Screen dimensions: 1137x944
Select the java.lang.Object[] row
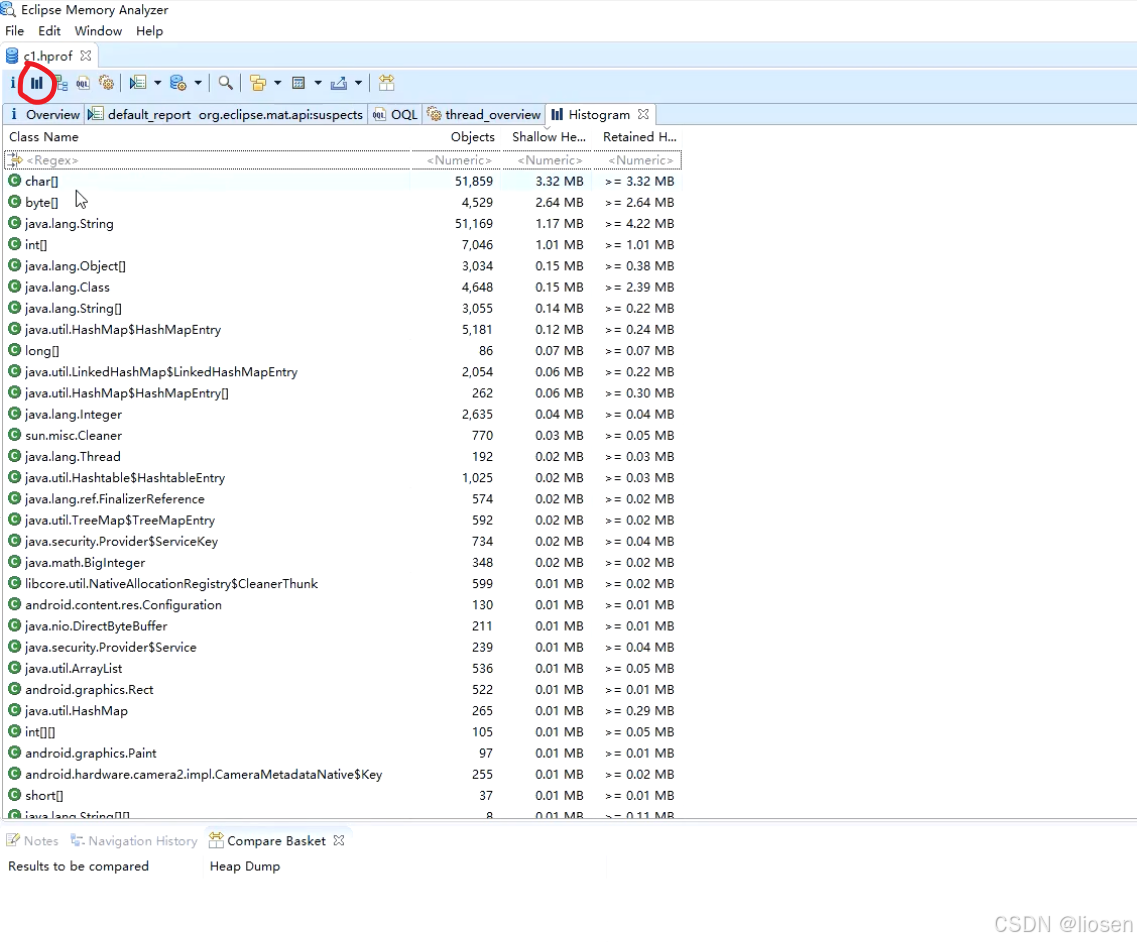click(x=343, y=266)
